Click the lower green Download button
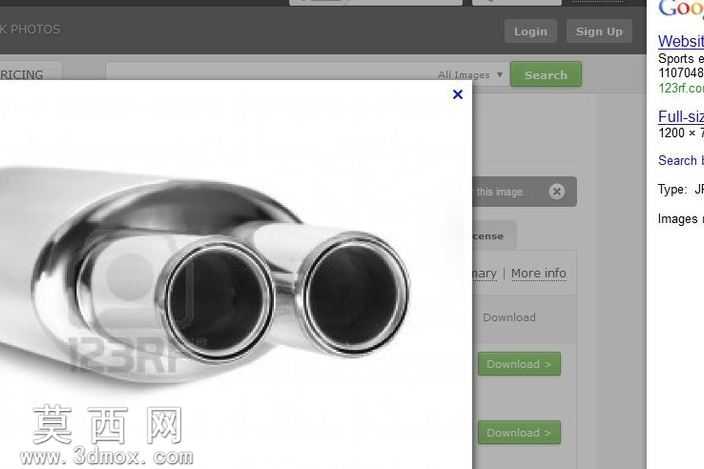The height and width of the screenshot is (469, 704). pos(519,433)
